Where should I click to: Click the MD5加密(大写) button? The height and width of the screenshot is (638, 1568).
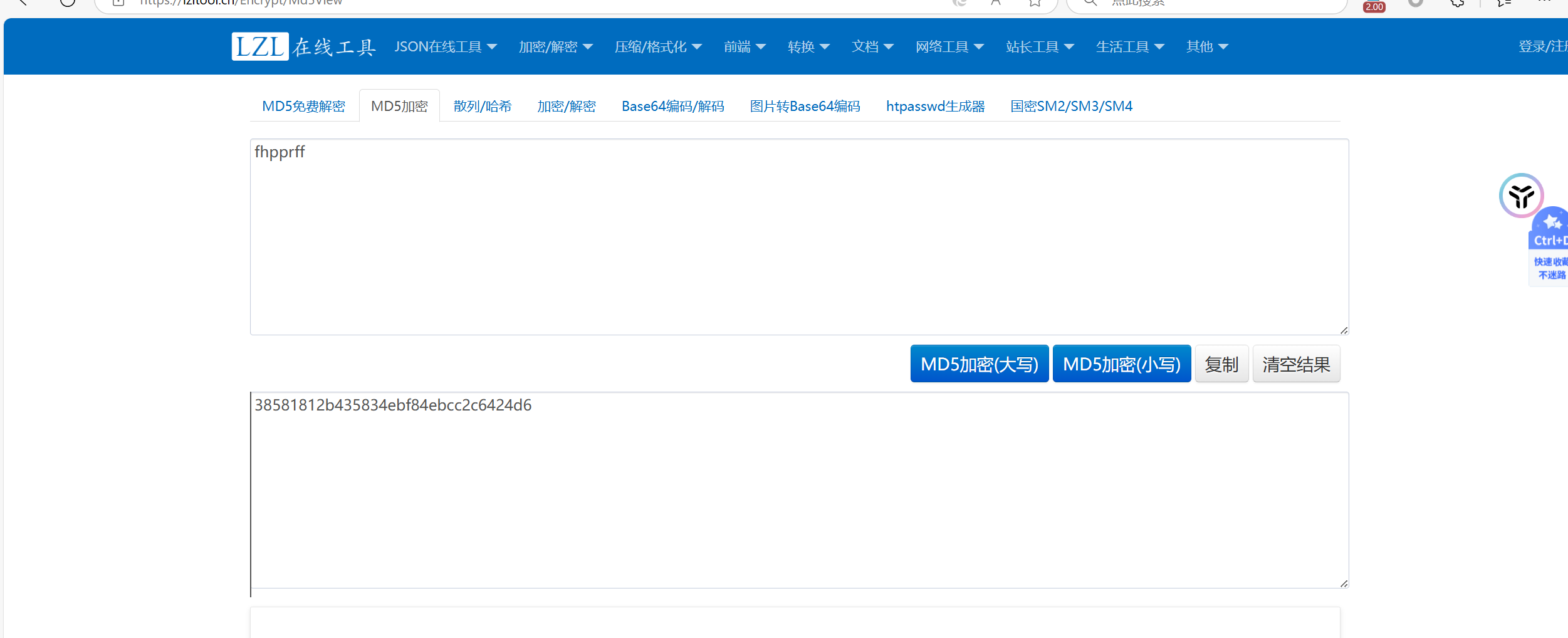[x=980, y=363]
